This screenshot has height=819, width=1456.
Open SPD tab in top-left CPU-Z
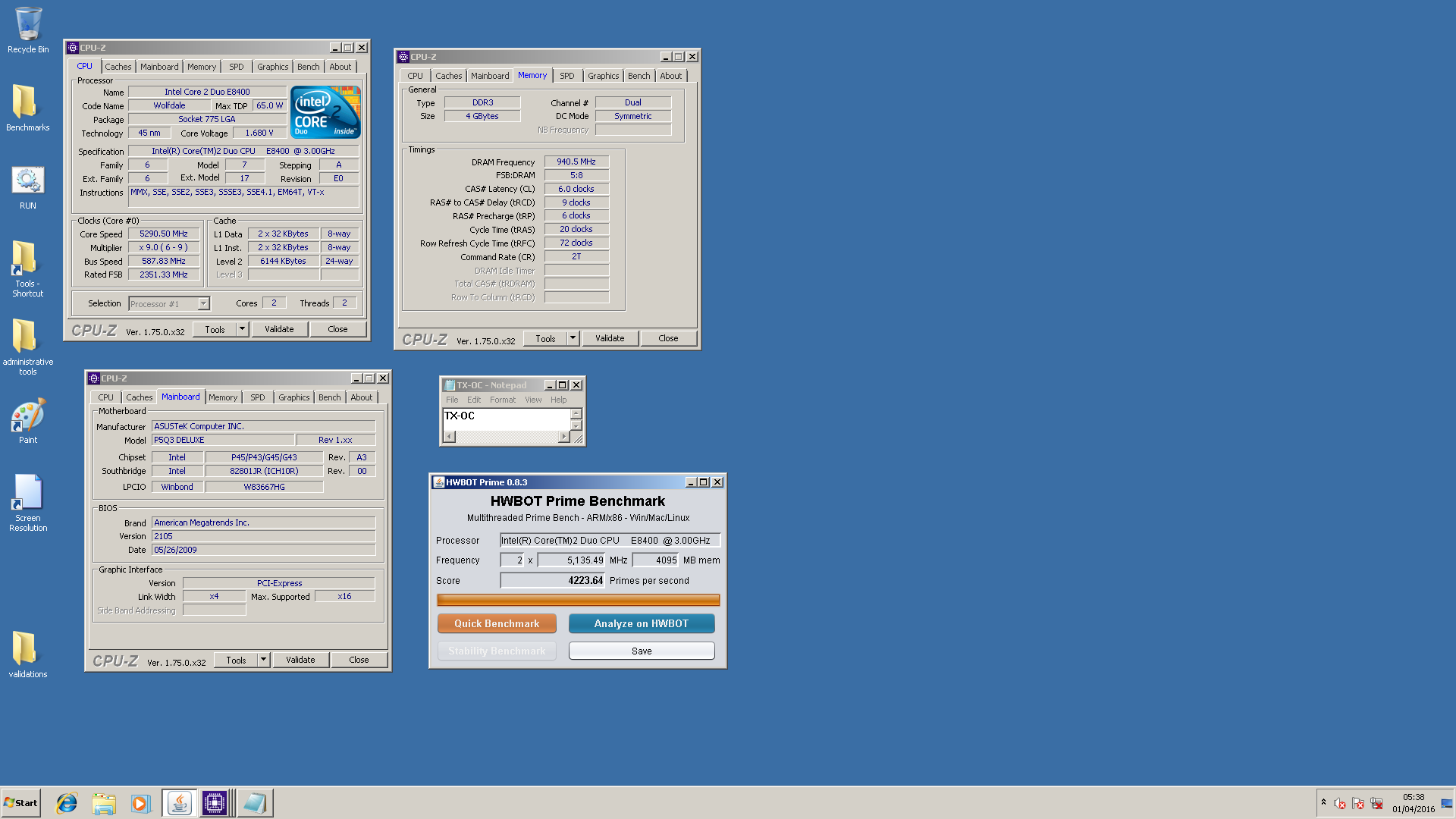point(237,67)
